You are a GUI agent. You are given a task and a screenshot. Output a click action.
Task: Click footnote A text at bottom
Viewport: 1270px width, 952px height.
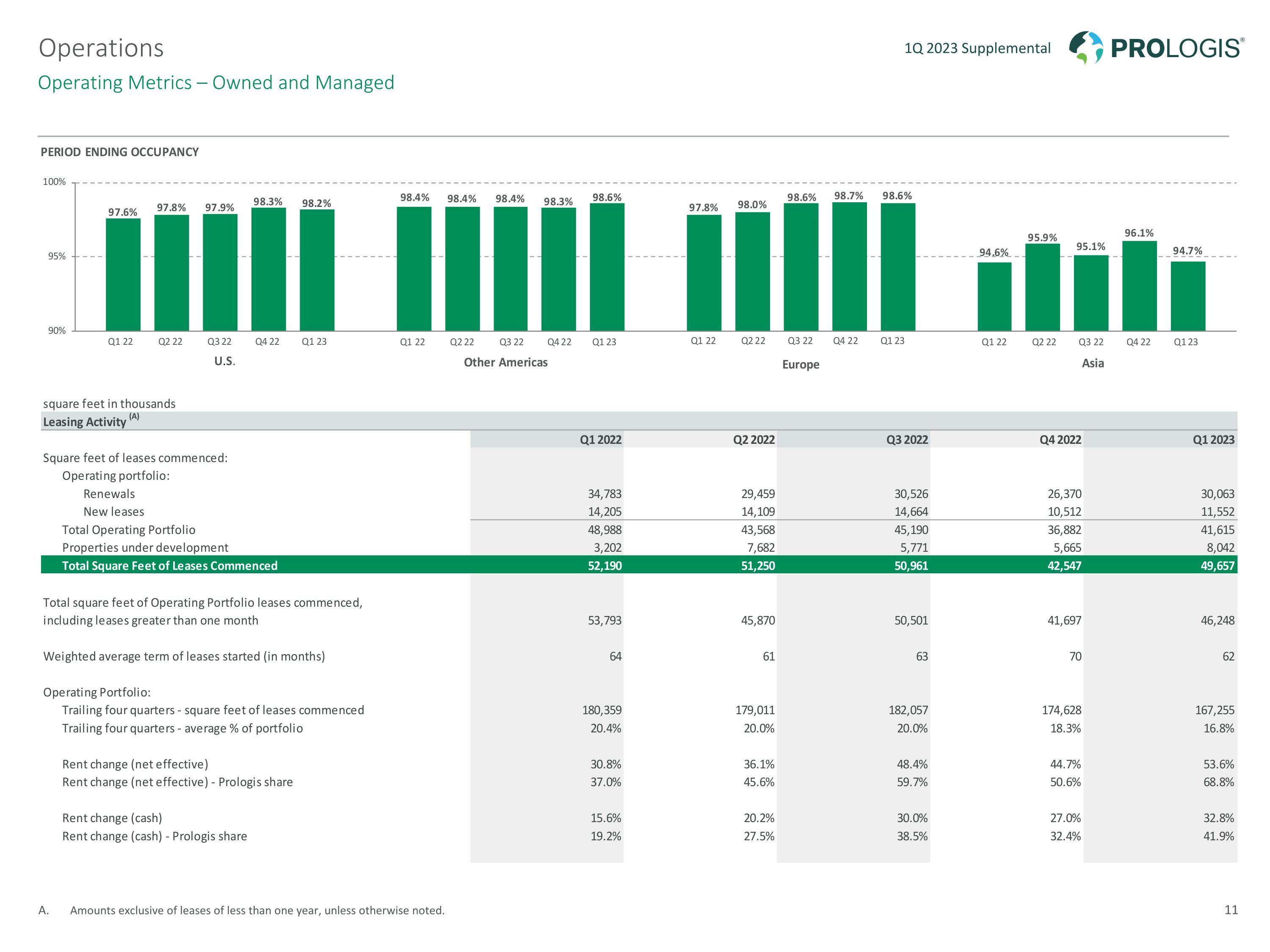point(257,910)
